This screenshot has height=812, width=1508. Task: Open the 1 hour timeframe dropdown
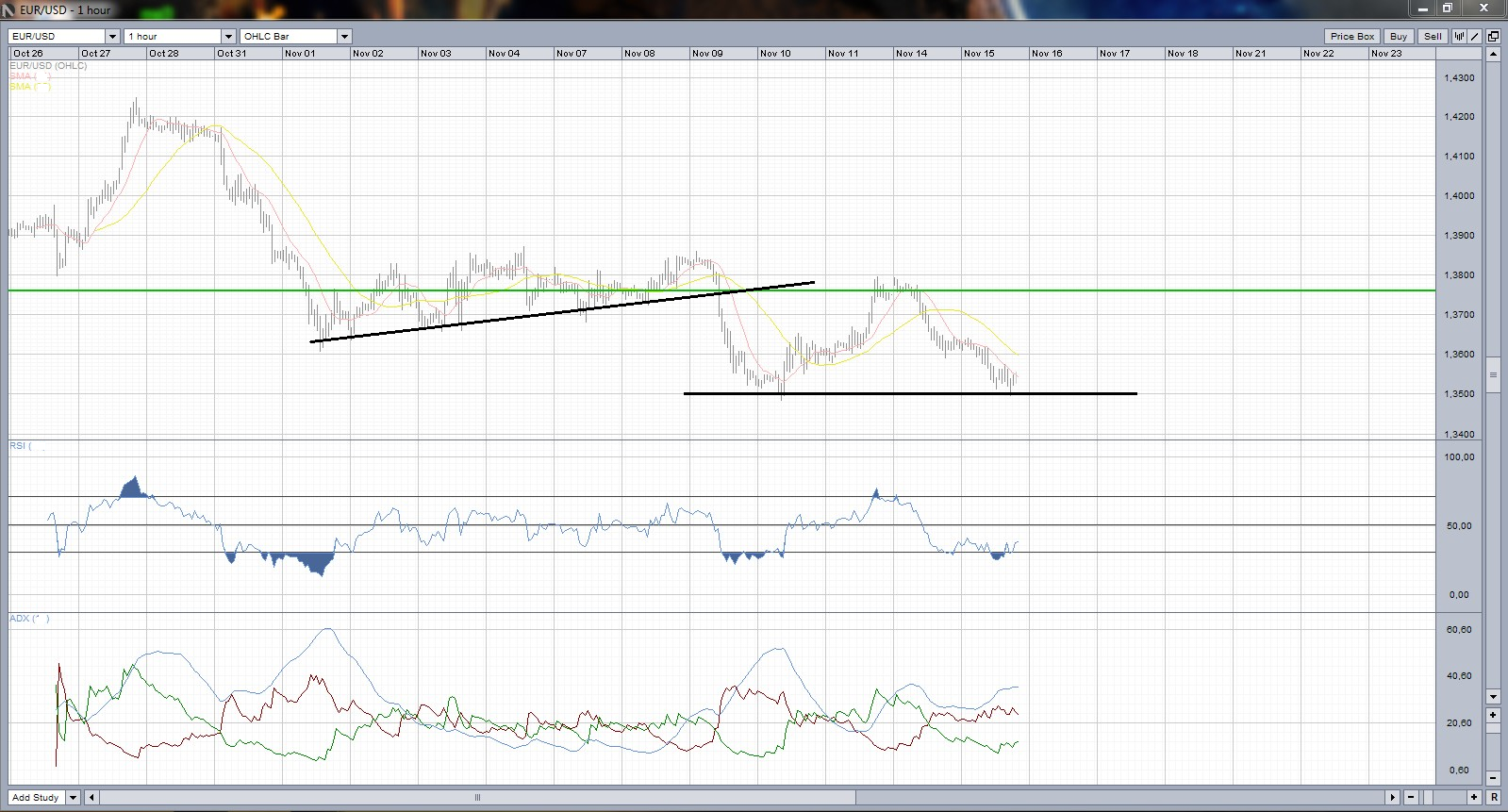coord(227,37)
